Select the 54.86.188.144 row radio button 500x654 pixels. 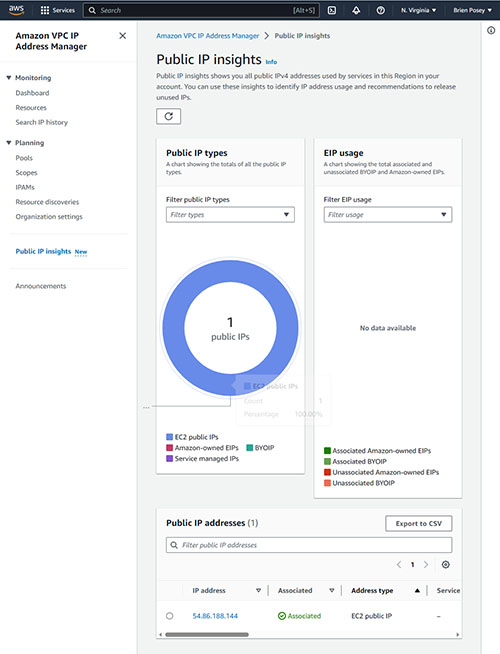coord(169,616)
